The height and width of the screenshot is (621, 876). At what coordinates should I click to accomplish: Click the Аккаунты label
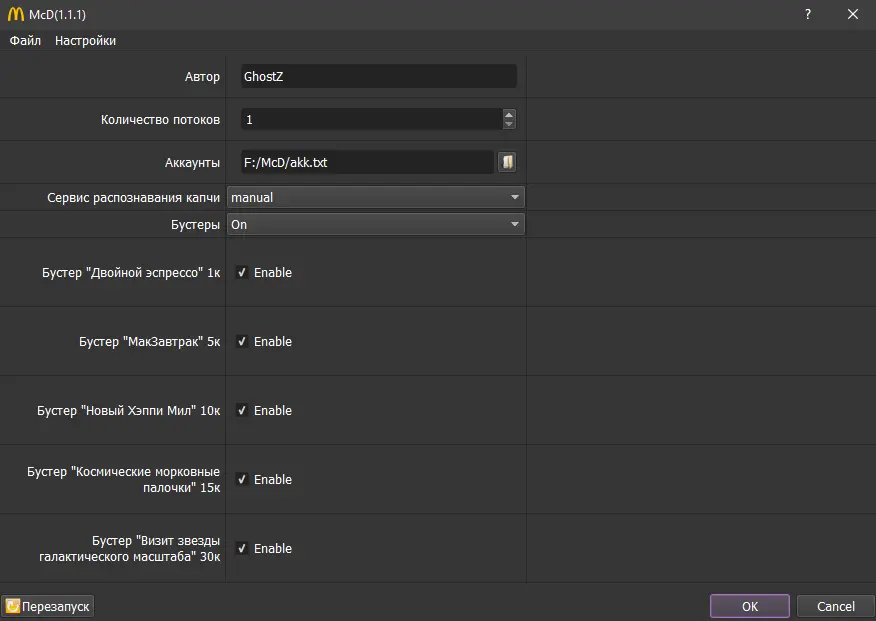tap(192, 163)
